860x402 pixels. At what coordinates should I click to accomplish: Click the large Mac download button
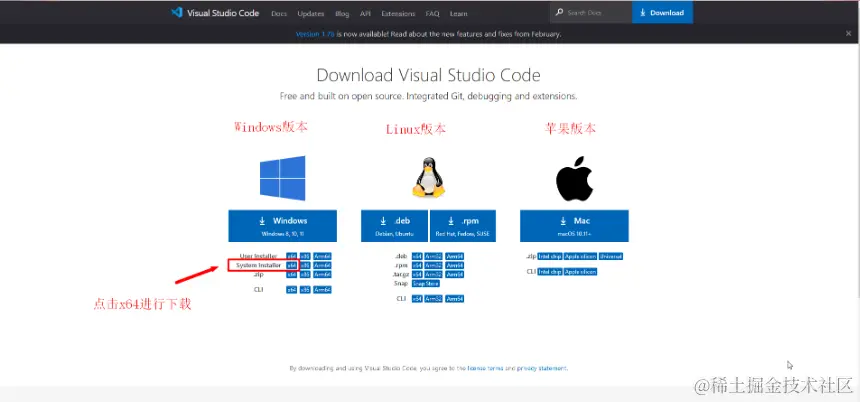click(x=574, y=225)
